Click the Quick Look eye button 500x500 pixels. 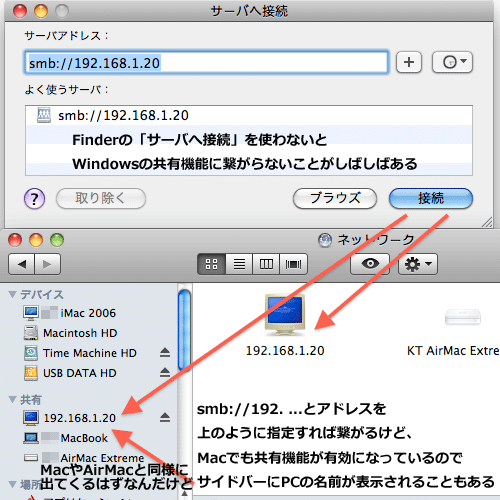click(370, 264)
